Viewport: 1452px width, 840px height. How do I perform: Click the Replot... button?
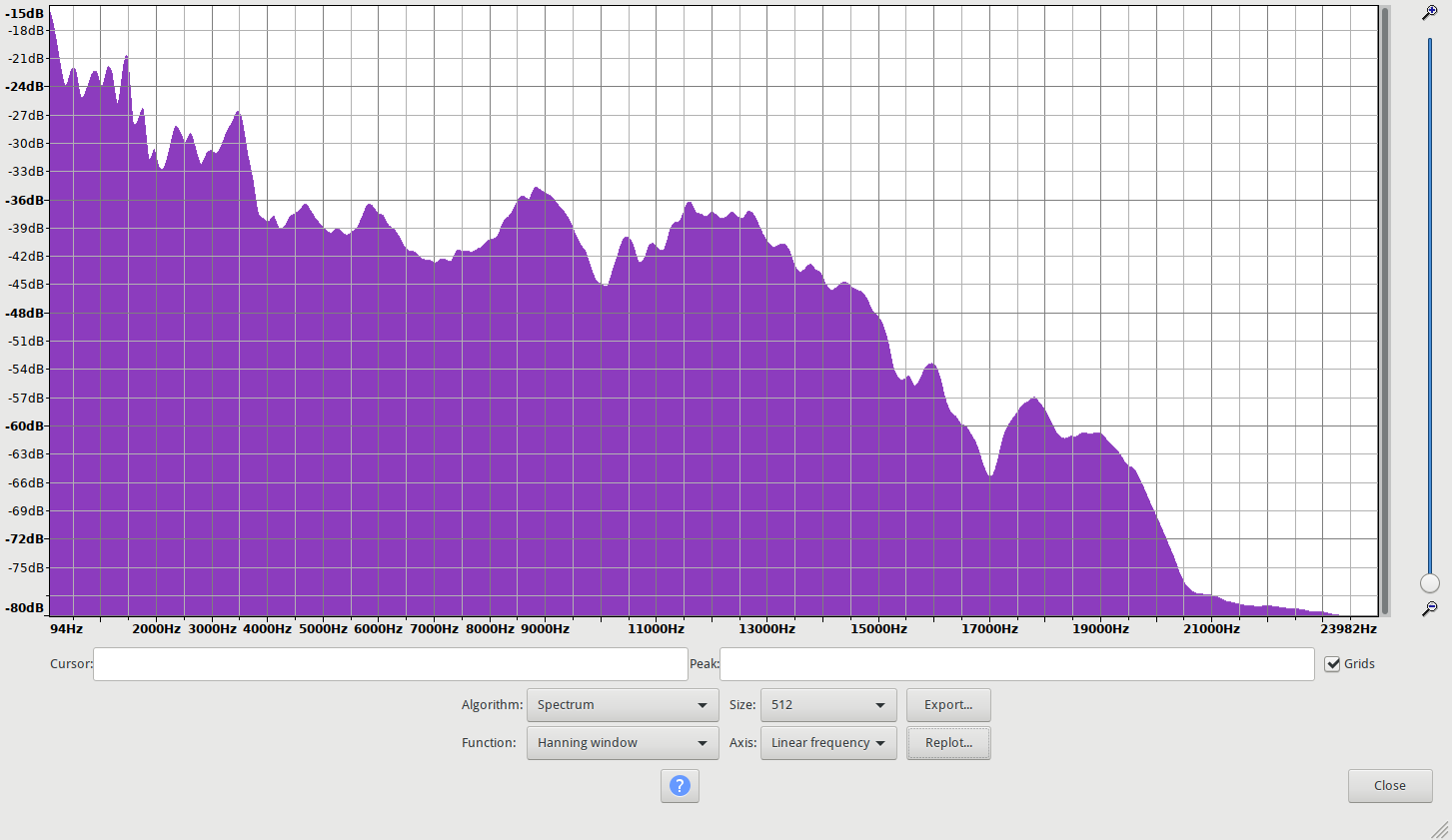pos(948,743)
